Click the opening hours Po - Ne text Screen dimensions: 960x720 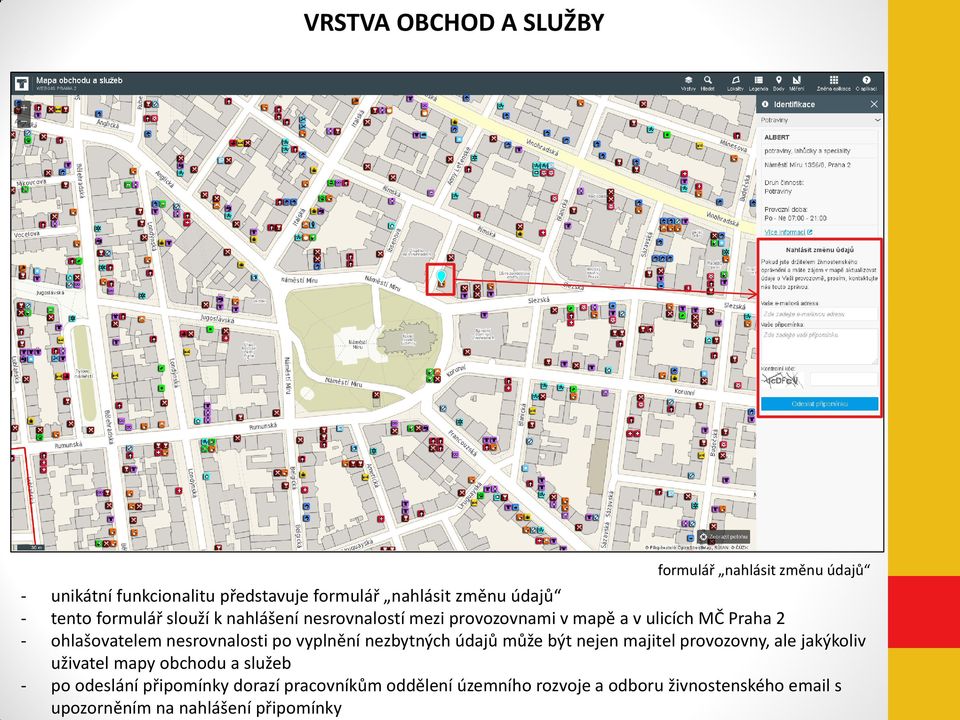[795, 218]
